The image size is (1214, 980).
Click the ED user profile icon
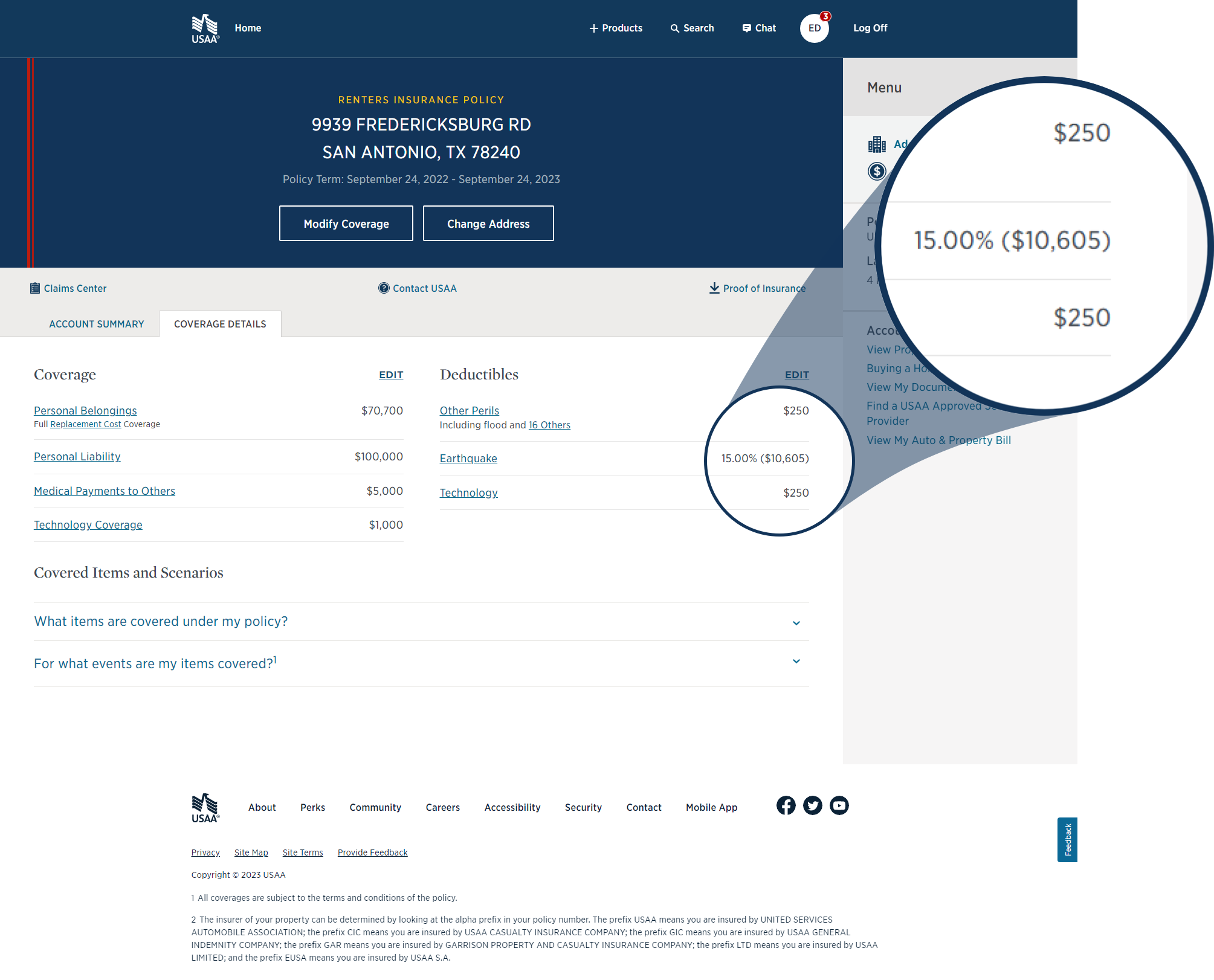815,28
